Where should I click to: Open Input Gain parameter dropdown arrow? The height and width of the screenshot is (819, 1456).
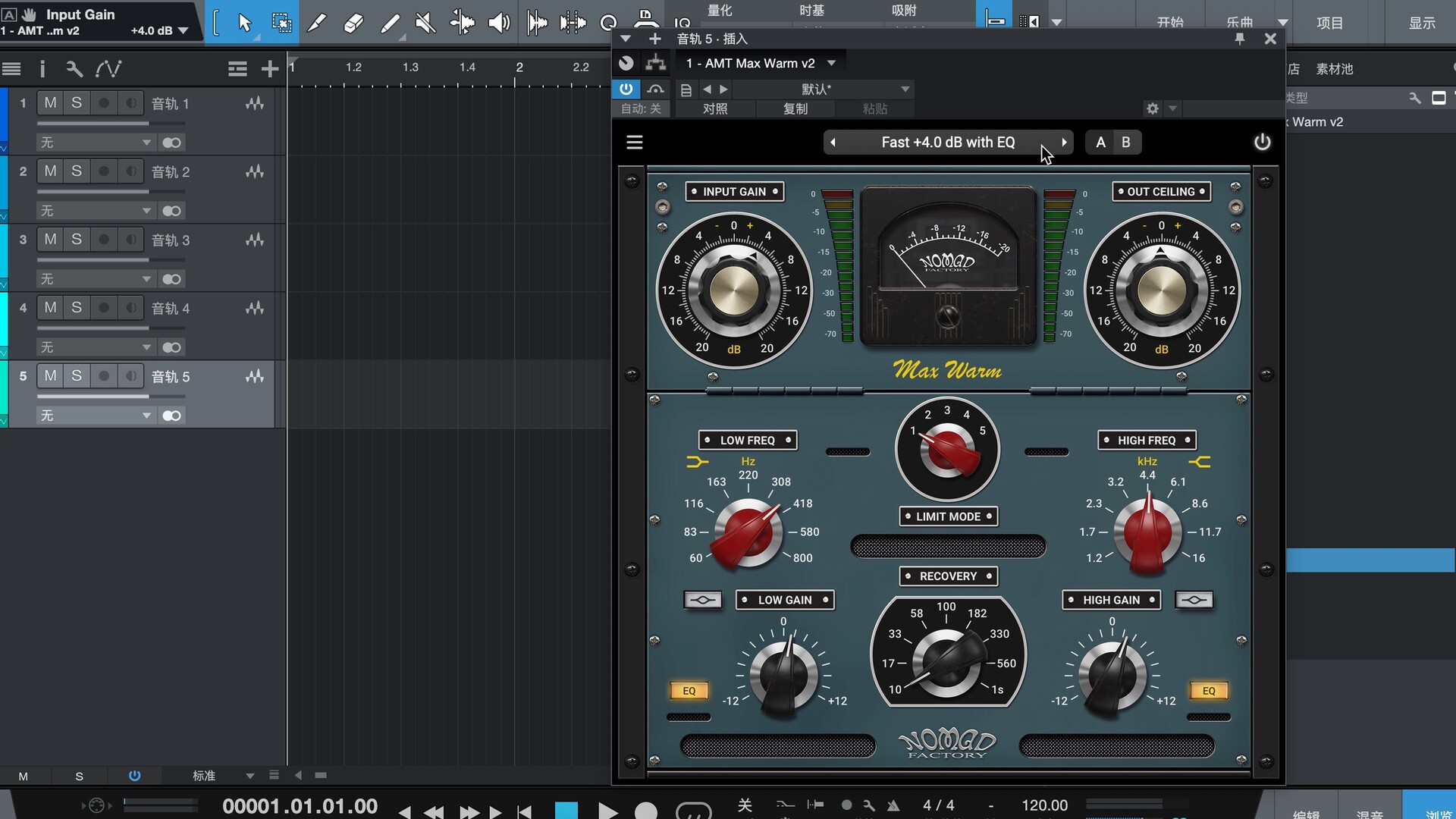pos(183,31)
